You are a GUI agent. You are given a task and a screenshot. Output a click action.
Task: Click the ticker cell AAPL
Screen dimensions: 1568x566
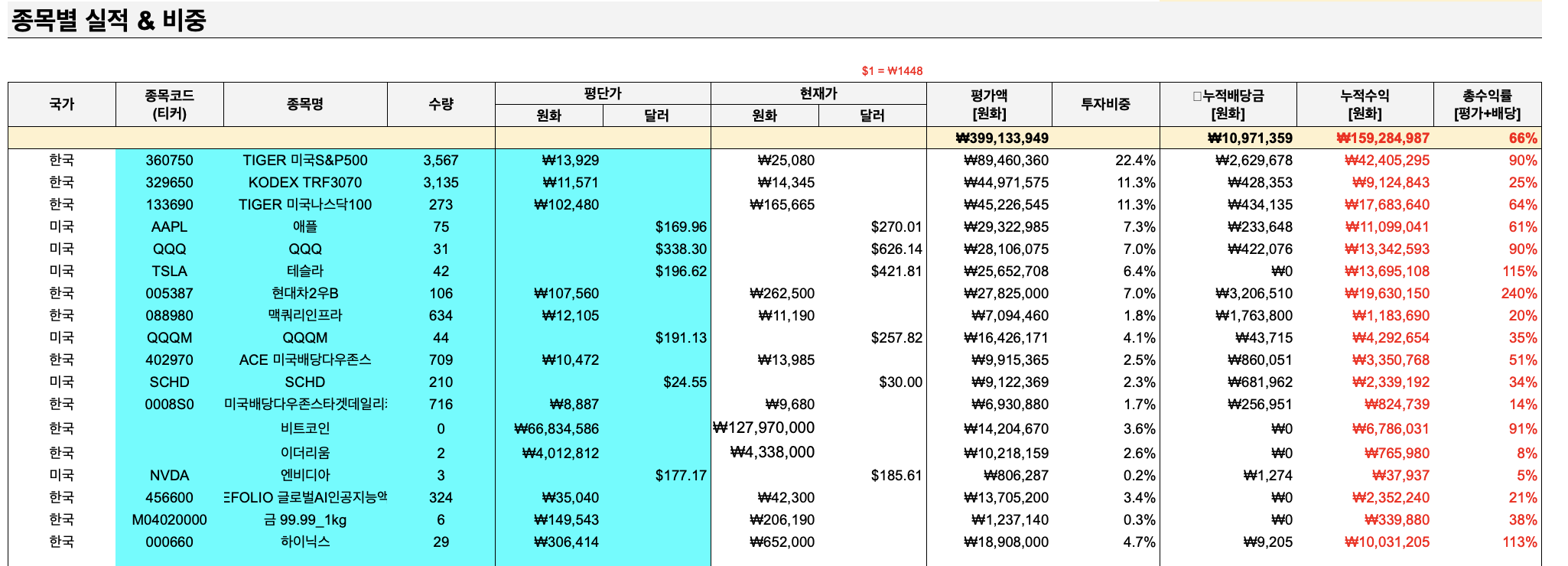[170, 227]
